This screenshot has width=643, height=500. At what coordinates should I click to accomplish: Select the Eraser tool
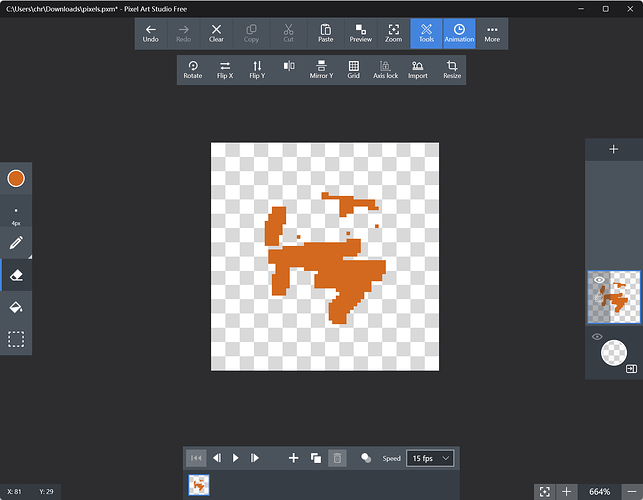(16, 275)
